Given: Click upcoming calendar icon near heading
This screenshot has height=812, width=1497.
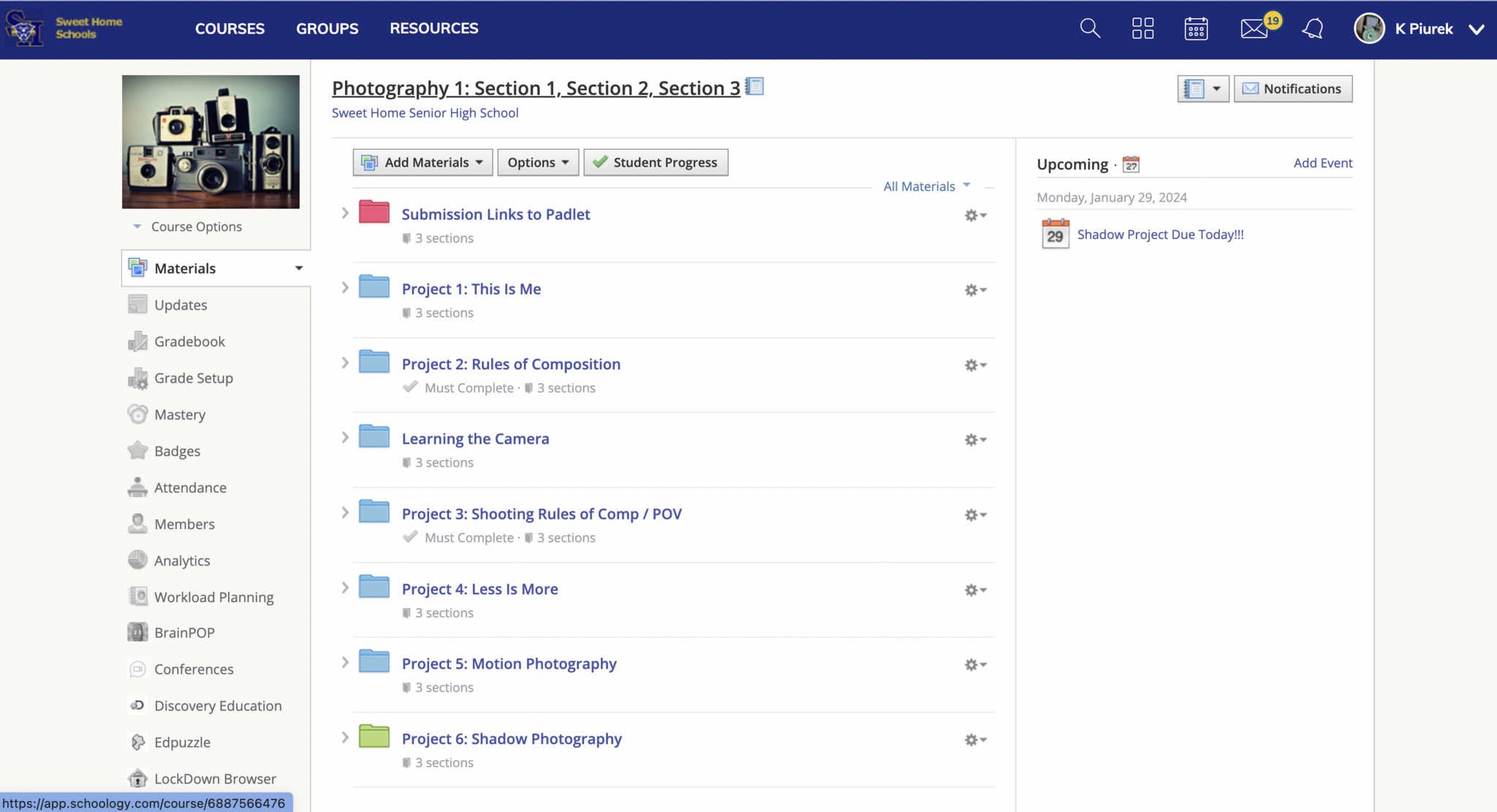Looking at the screenshot, I should (1131, 164).
